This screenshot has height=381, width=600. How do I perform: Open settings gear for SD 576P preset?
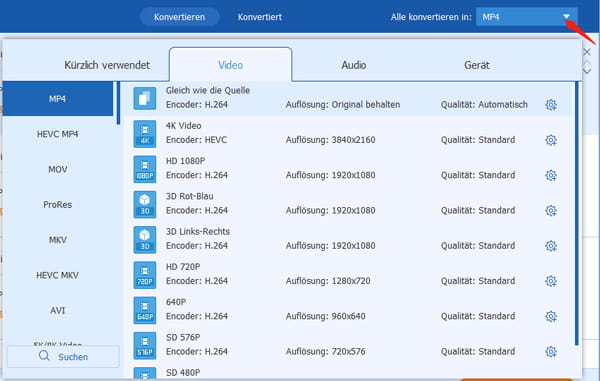pyautogui.click(x=551, y=352)
